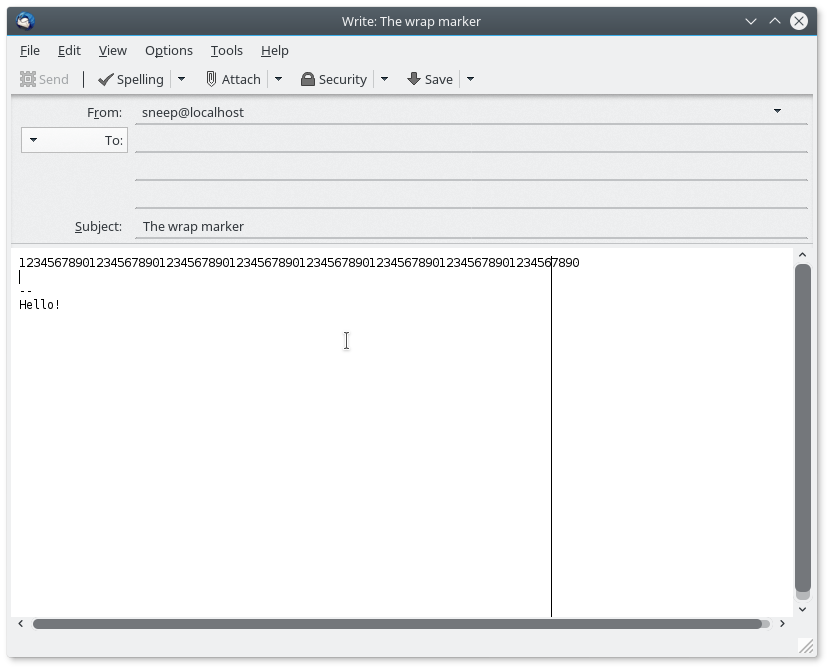
Task: Save the message draft with the Save icon
Action: (x=430, y=79)
